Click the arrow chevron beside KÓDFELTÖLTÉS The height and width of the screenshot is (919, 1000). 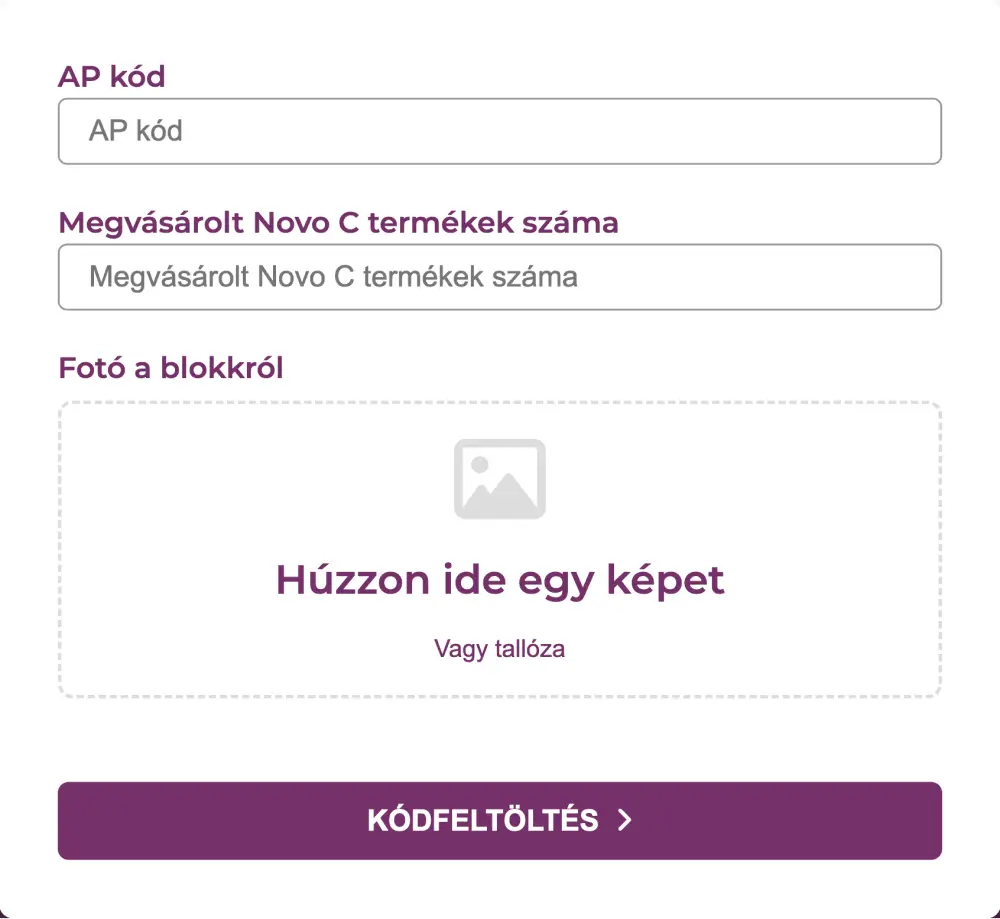[625, 821]
